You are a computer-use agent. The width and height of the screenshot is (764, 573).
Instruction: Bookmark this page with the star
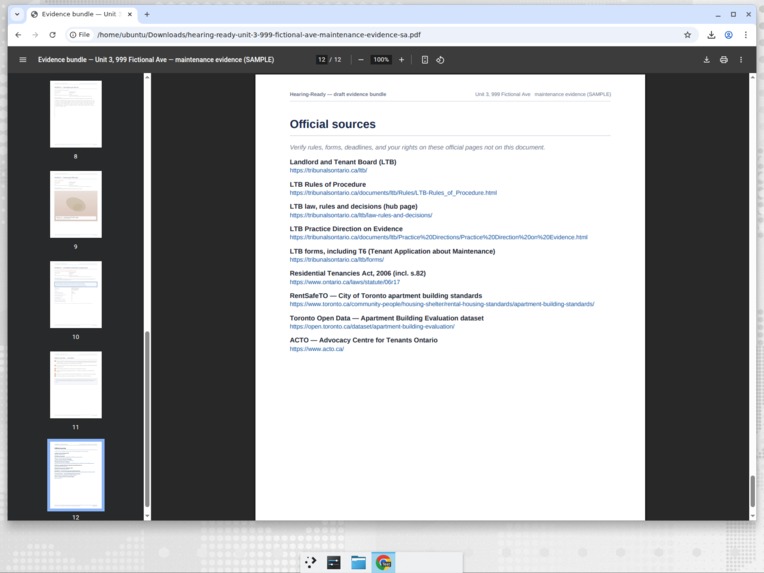688,35
